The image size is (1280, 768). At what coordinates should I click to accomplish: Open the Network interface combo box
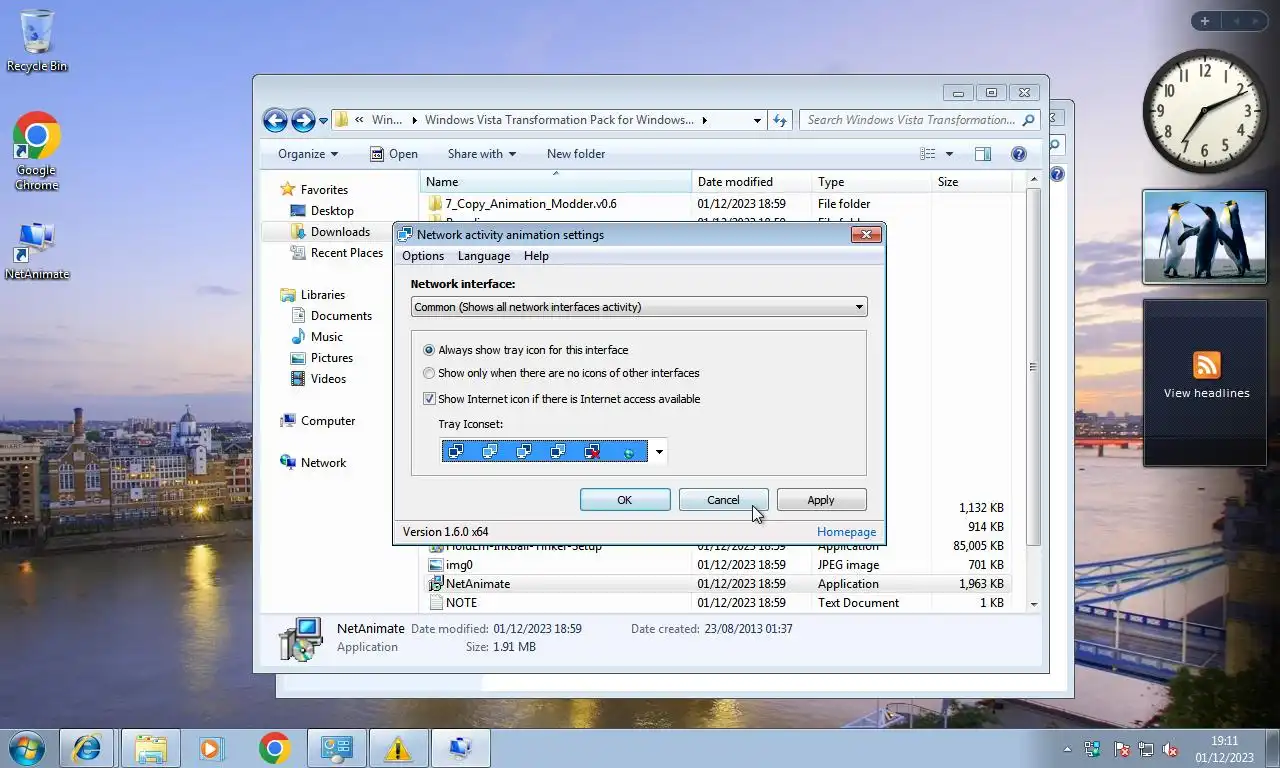coord(639,307)
